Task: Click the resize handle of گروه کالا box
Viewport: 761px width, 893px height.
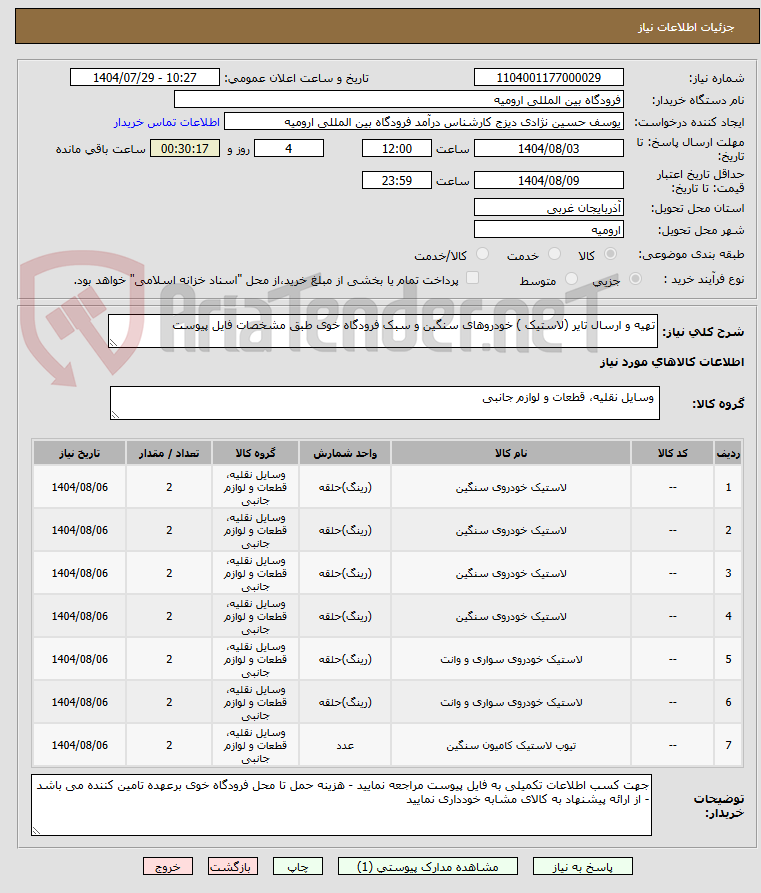Action: pos(115,415)
